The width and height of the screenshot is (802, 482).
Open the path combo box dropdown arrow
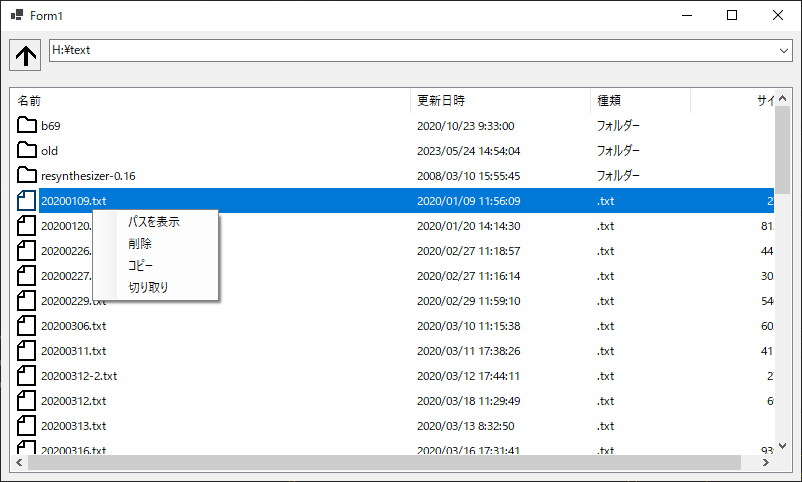pyautogui.click(x=783, y=50)
